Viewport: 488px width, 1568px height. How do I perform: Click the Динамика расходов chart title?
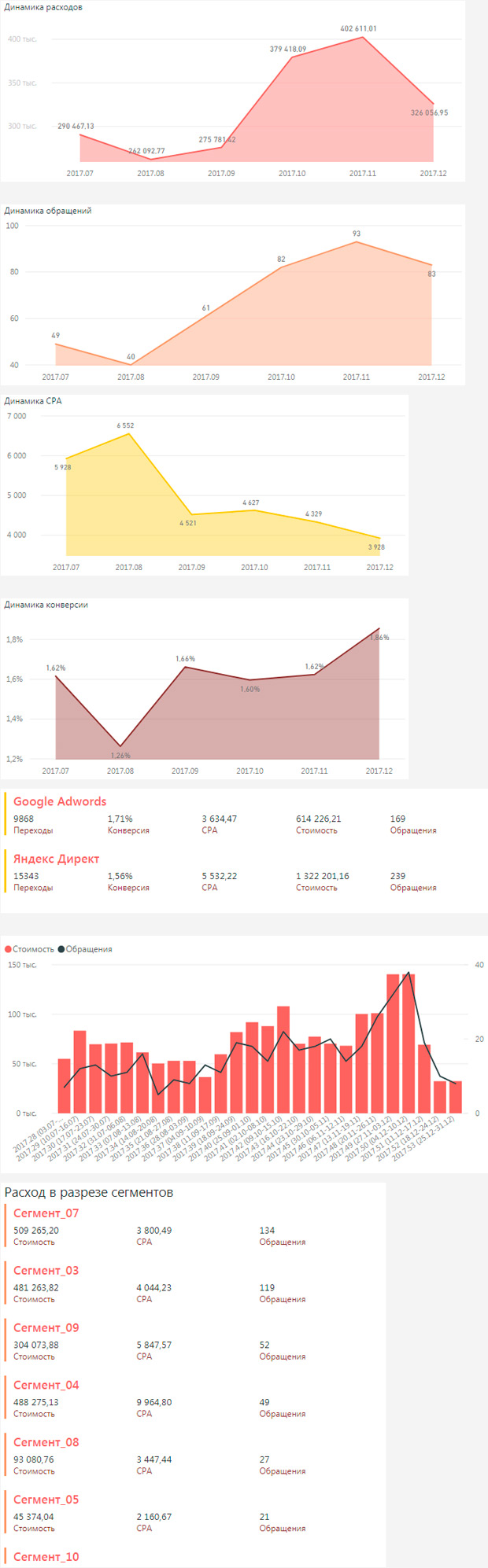coord(43,7)
